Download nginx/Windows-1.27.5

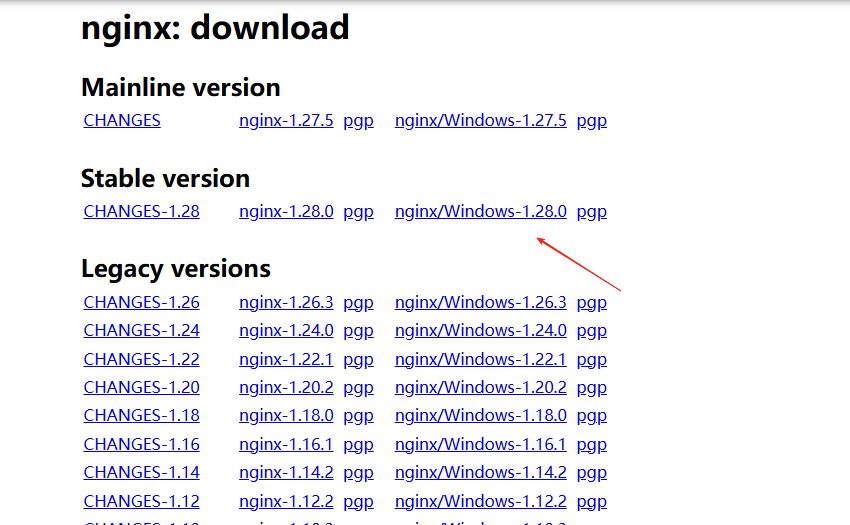click(480, 120)
